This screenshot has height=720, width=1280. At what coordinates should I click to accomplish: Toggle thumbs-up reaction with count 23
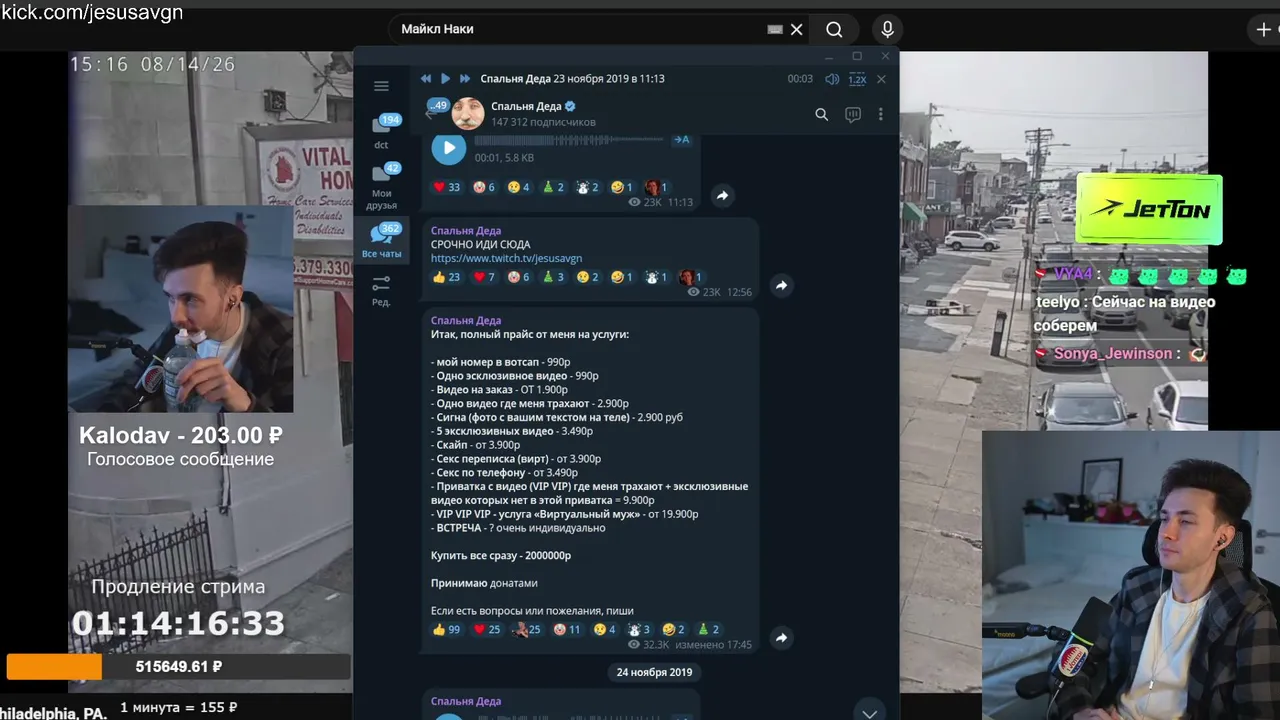pyautogui.click(x=447, y=277)
